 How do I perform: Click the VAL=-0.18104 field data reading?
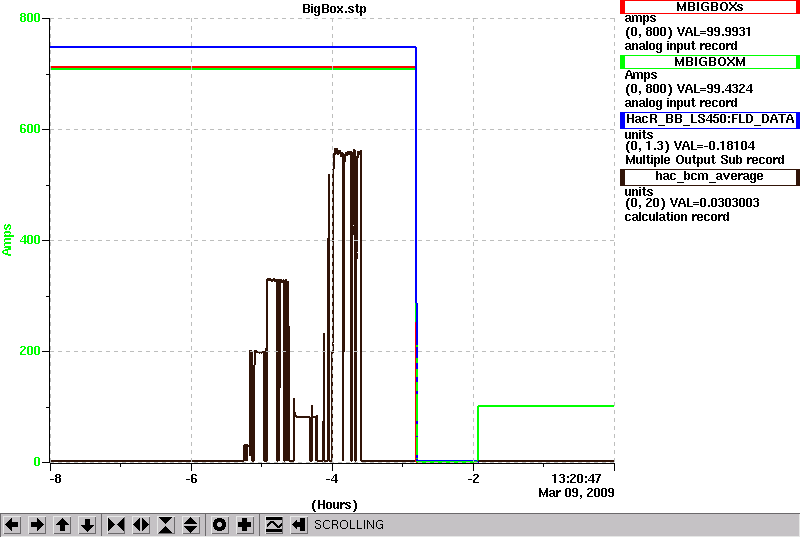(x=714, y=146)
